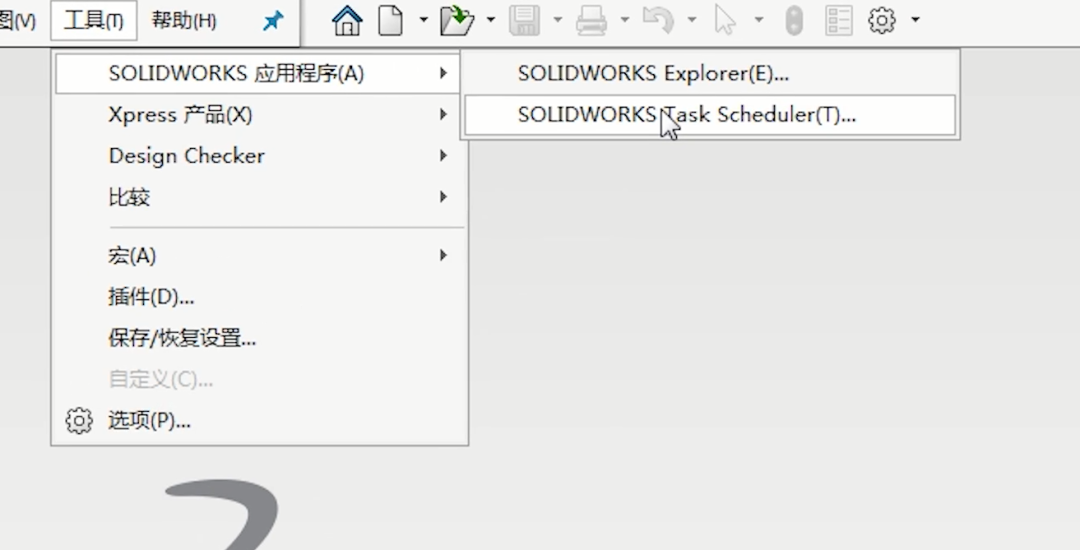This screenshot has height=550, width=1080.
Task: Expand the Undo dropdown arrow
Action: coord(691,20)
